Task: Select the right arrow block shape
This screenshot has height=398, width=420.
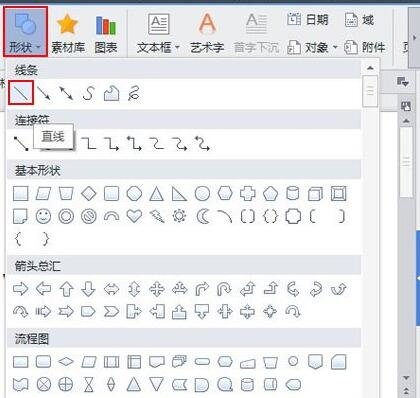Action: point(21,289)
